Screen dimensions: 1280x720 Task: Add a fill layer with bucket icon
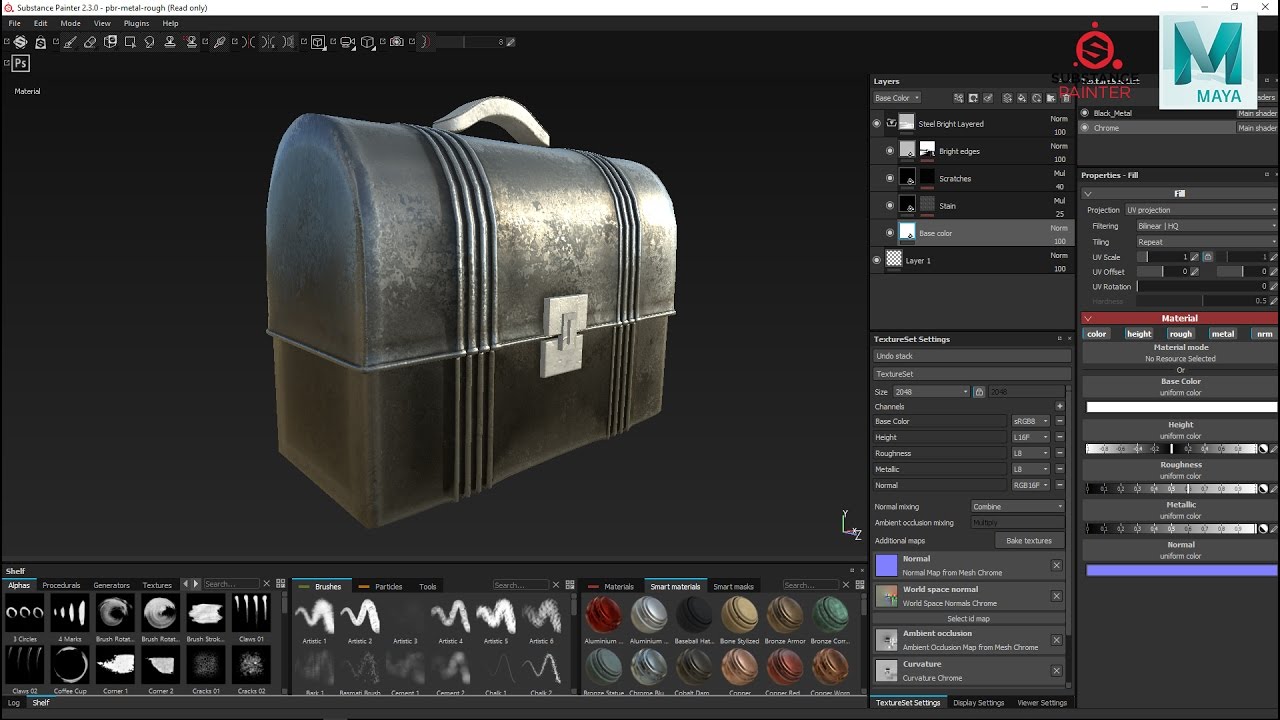pyautogui.click(x=1021, y=98)
